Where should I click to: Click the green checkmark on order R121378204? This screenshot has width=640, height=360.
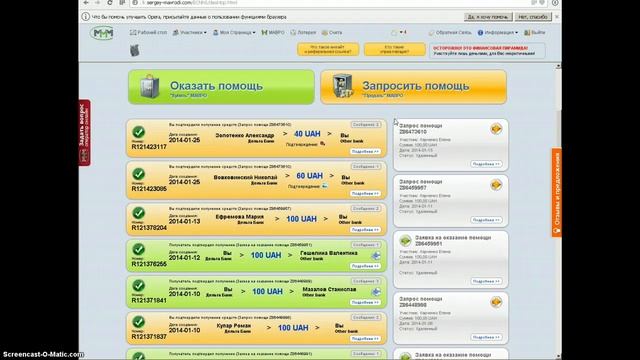point(138,213)
